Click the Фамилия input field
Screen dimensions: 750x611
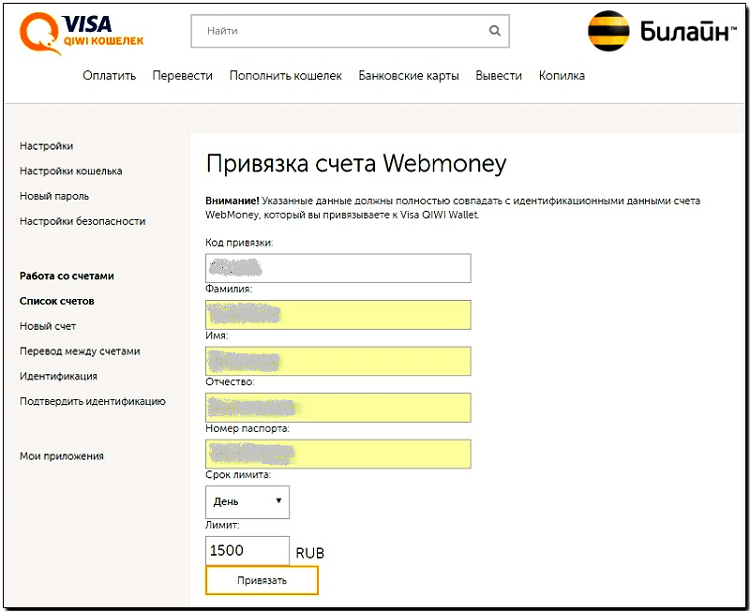click(x=338, y=314)
